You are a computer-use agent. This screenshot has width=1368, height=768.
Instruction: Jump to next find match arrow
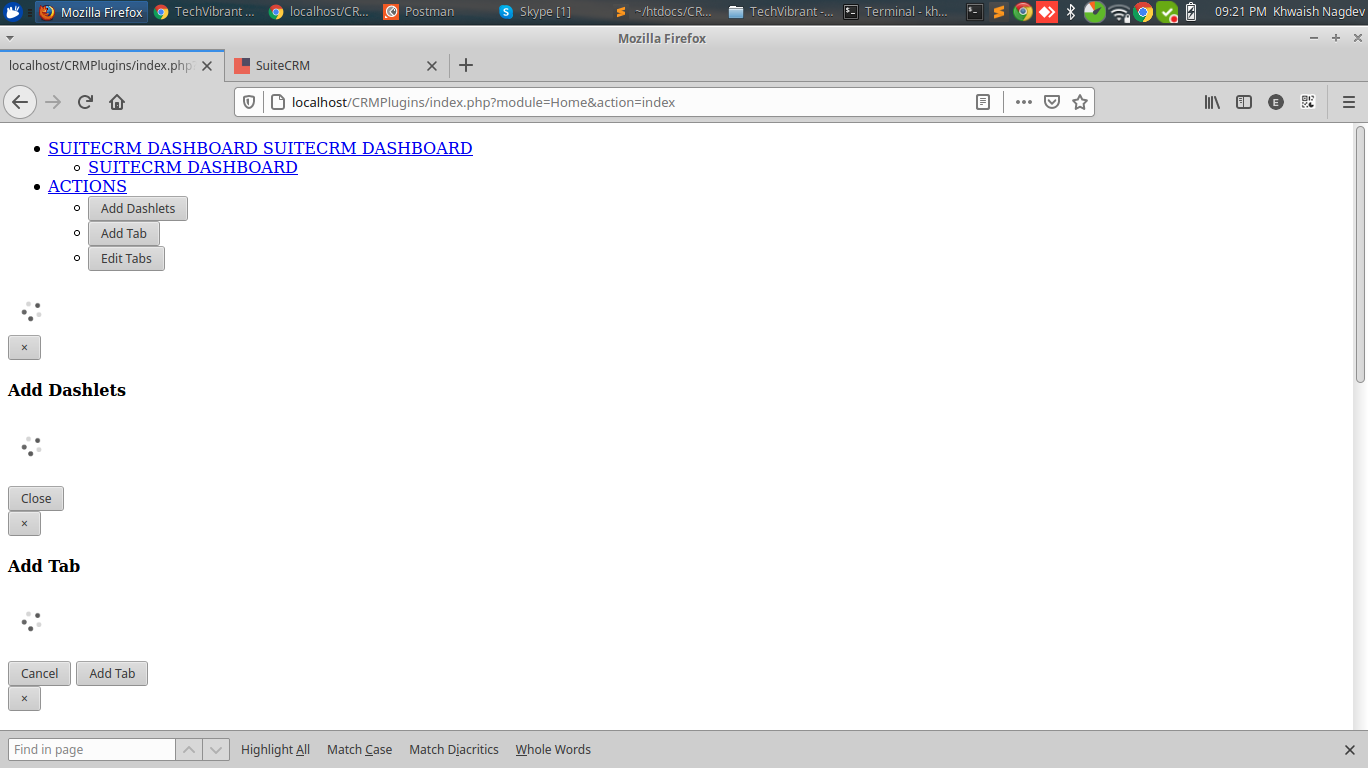click(216, 750)
